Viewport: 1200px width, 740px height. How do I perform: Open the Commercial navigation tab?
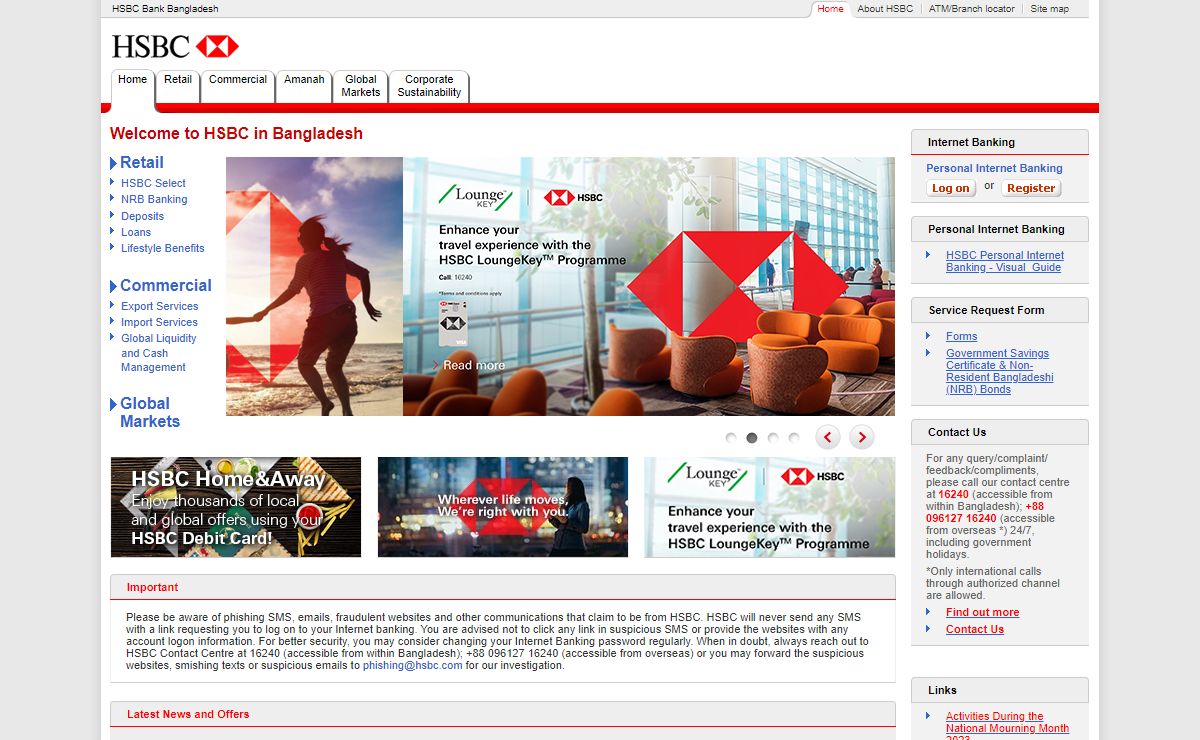pos(238,86)
